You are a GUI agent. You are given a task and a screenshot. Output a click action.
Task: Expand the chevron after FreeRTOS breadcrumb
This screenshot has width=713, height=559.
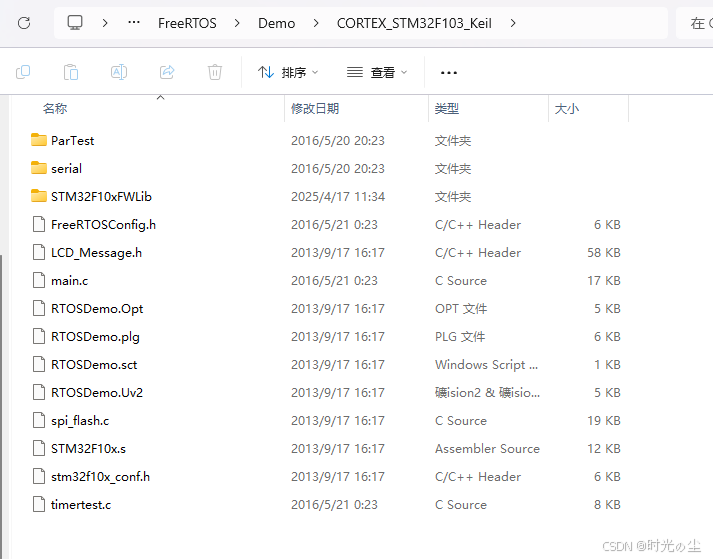(x=237, y=23)
